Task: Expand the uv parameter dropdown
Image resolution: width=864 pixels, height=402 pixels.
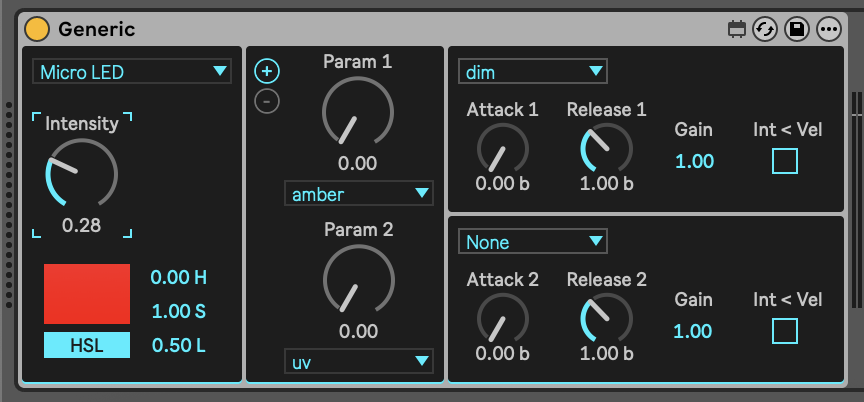Action: coord(358,361)
